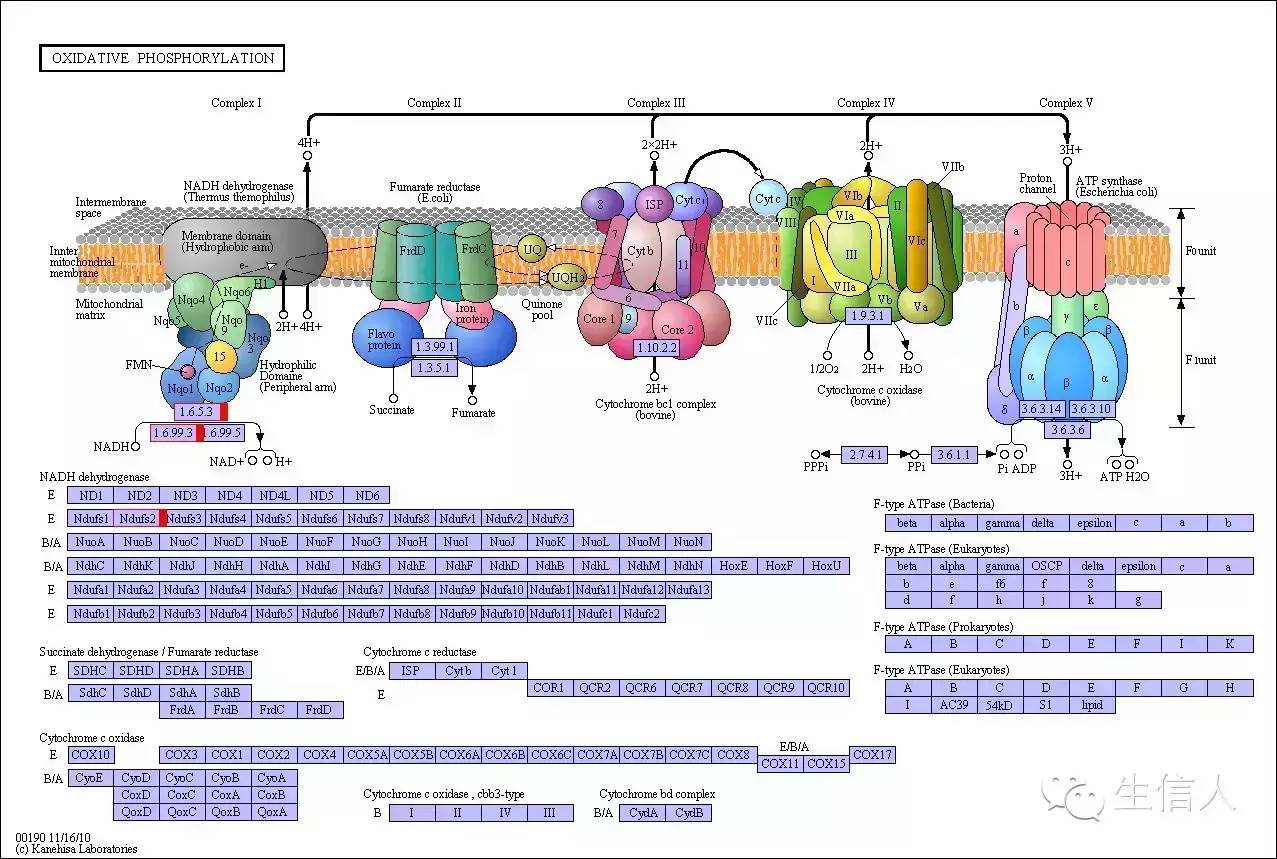Open the EC 1.9.3.1 enzyme box

(868, 316)
